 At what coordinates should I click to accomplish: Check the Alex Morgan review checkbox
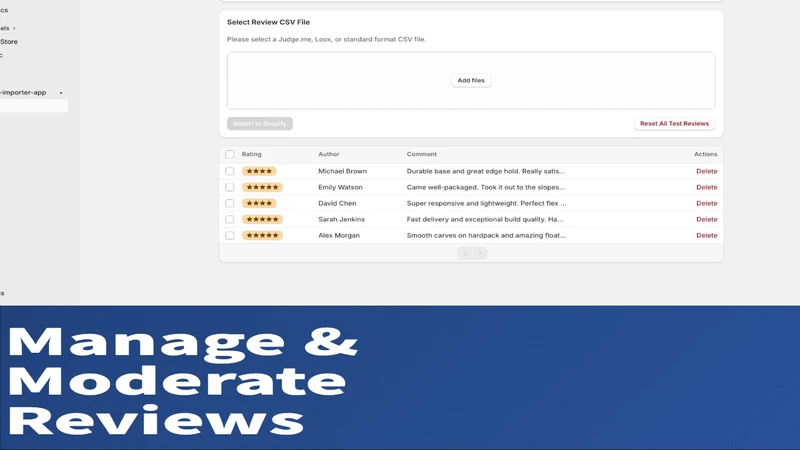coord(230,236)
